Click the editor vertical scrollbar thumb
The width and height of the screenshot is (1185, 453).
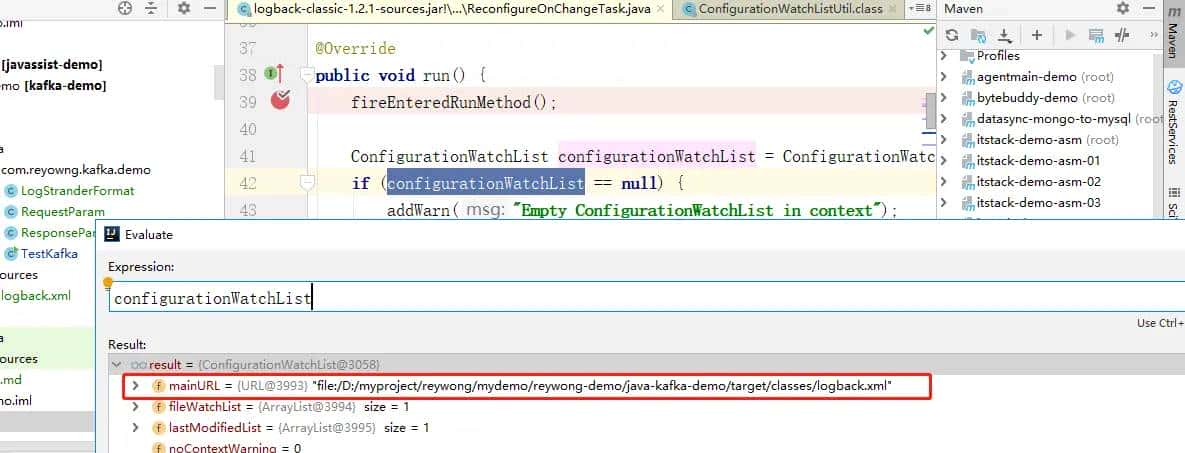[x=931, y=112]
